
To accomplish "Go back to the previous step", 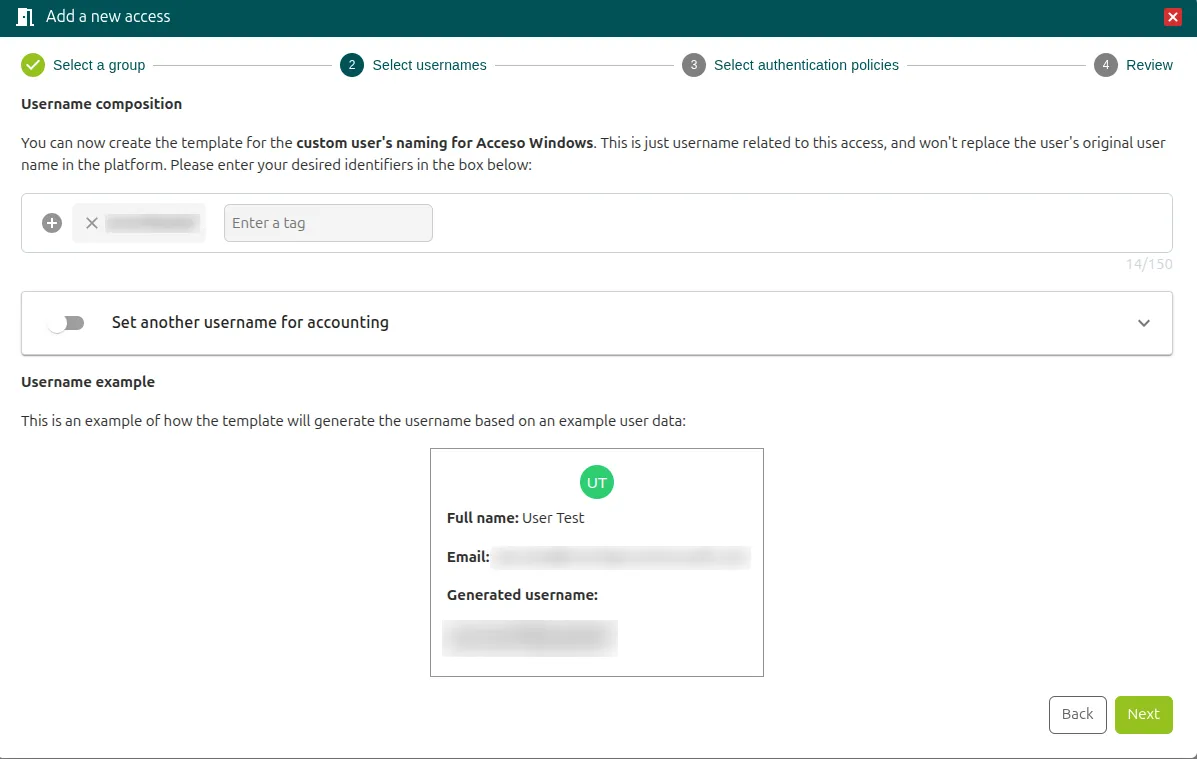I will (1077, 715).
